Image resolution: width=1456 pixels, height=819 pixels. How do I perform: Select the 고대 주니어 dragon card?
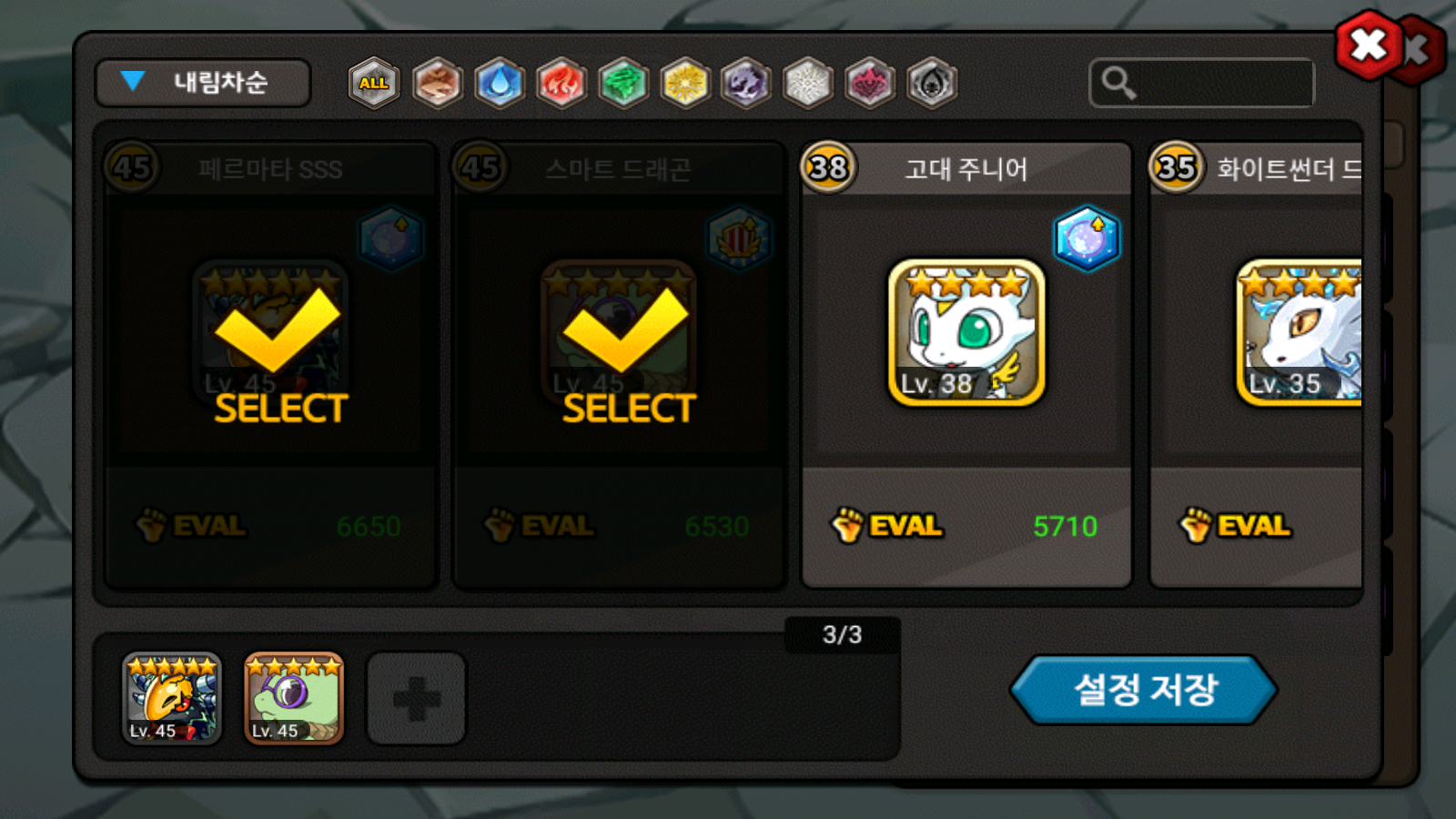[966, 364]
